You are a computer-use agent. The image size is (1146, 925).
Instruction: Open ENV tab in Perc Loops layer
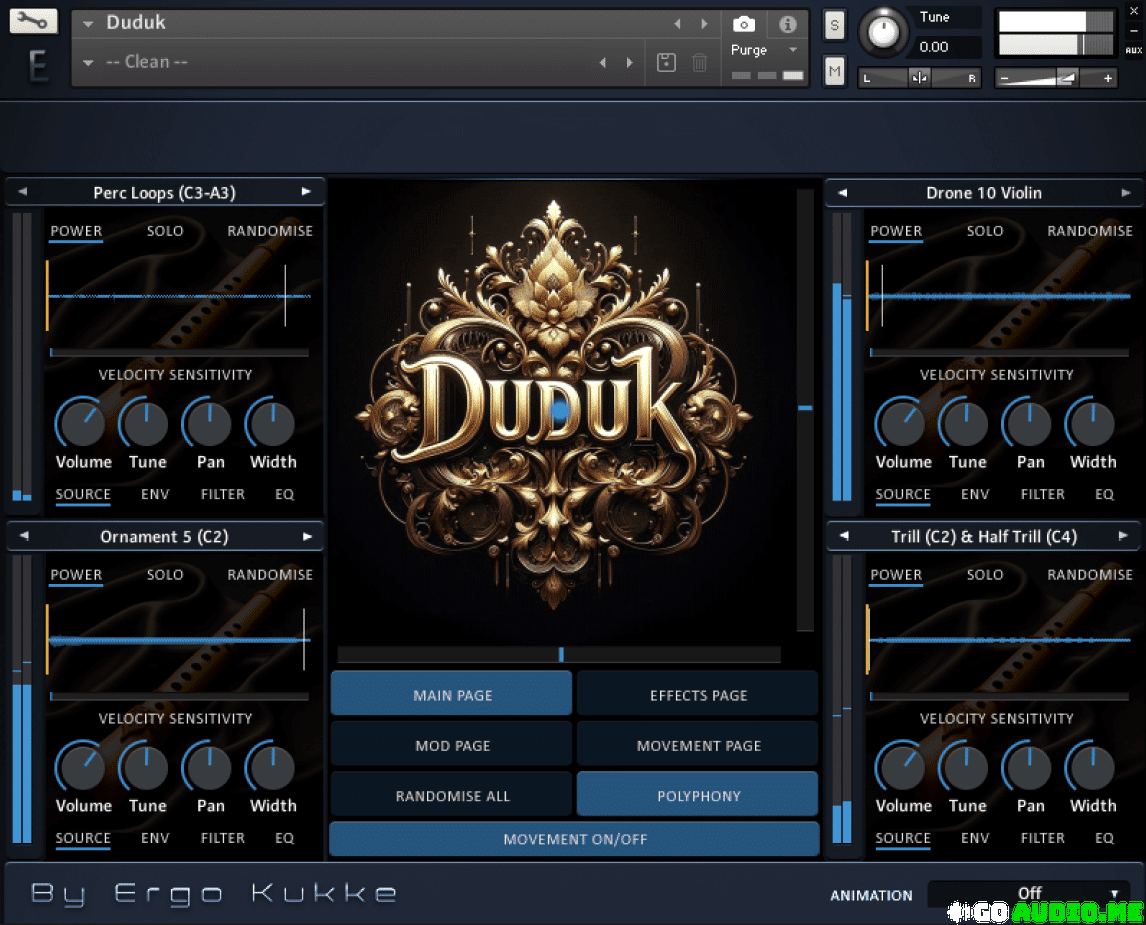[155, 494]
